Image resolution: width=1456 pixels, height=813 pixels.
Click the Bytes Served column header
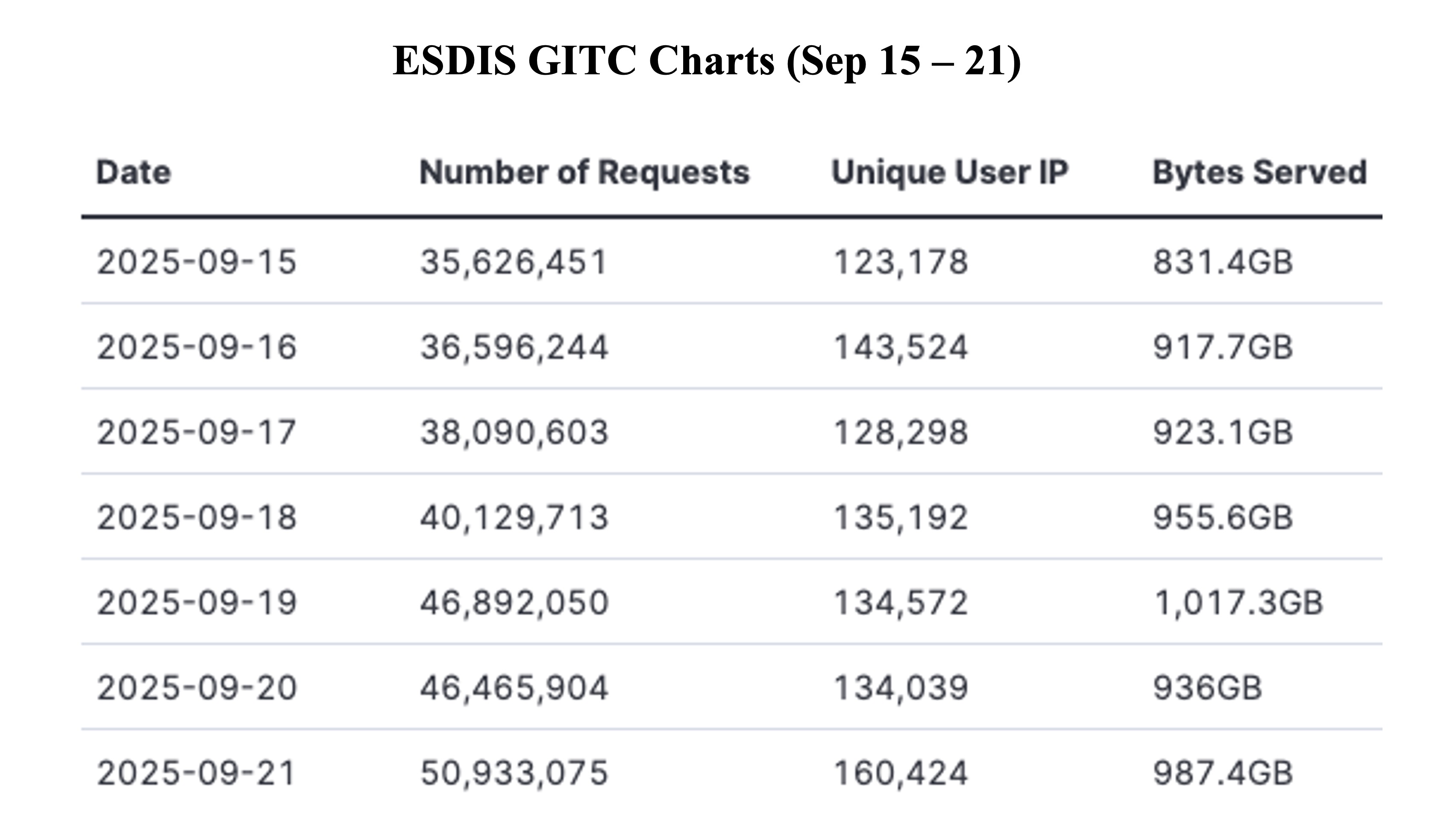pos(1259,173)
